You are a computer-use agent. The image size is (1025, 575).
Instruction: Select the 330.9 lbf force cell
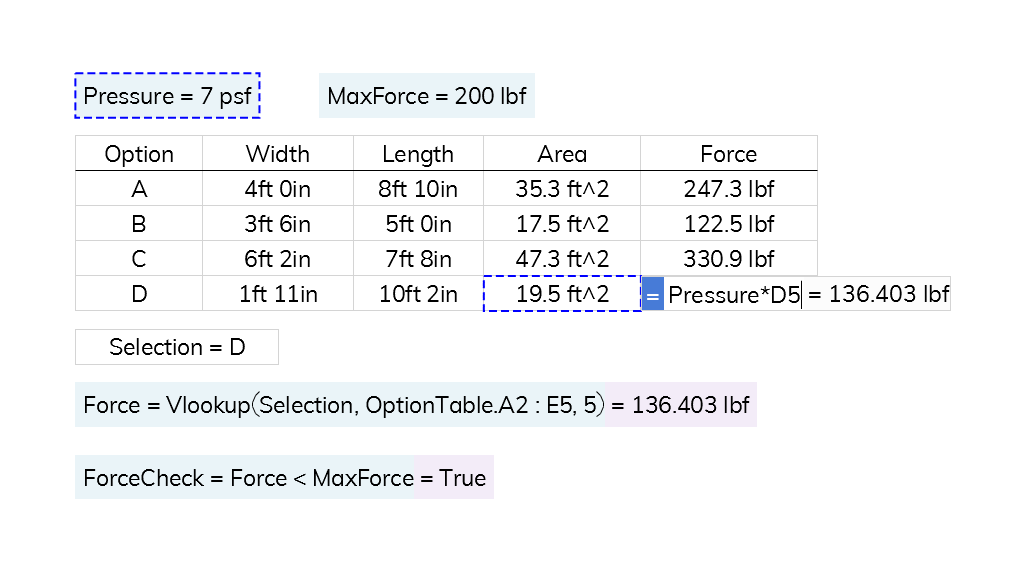click(x=729, y=259)
